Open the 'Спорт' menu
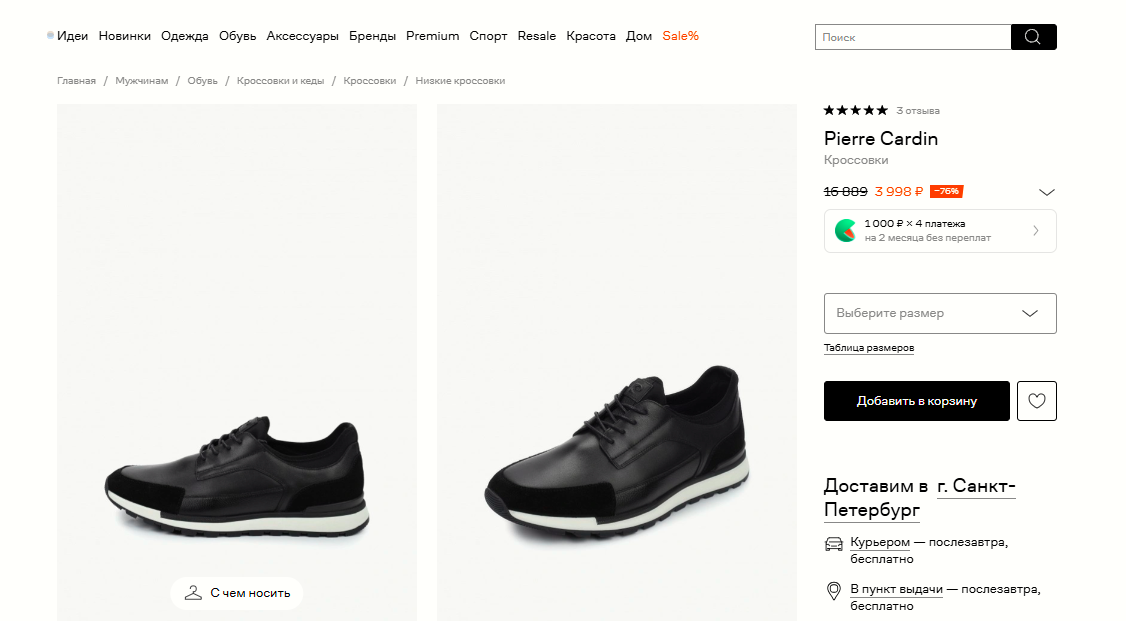This screenshot has height=621, width=1126. tap(488, 36)
